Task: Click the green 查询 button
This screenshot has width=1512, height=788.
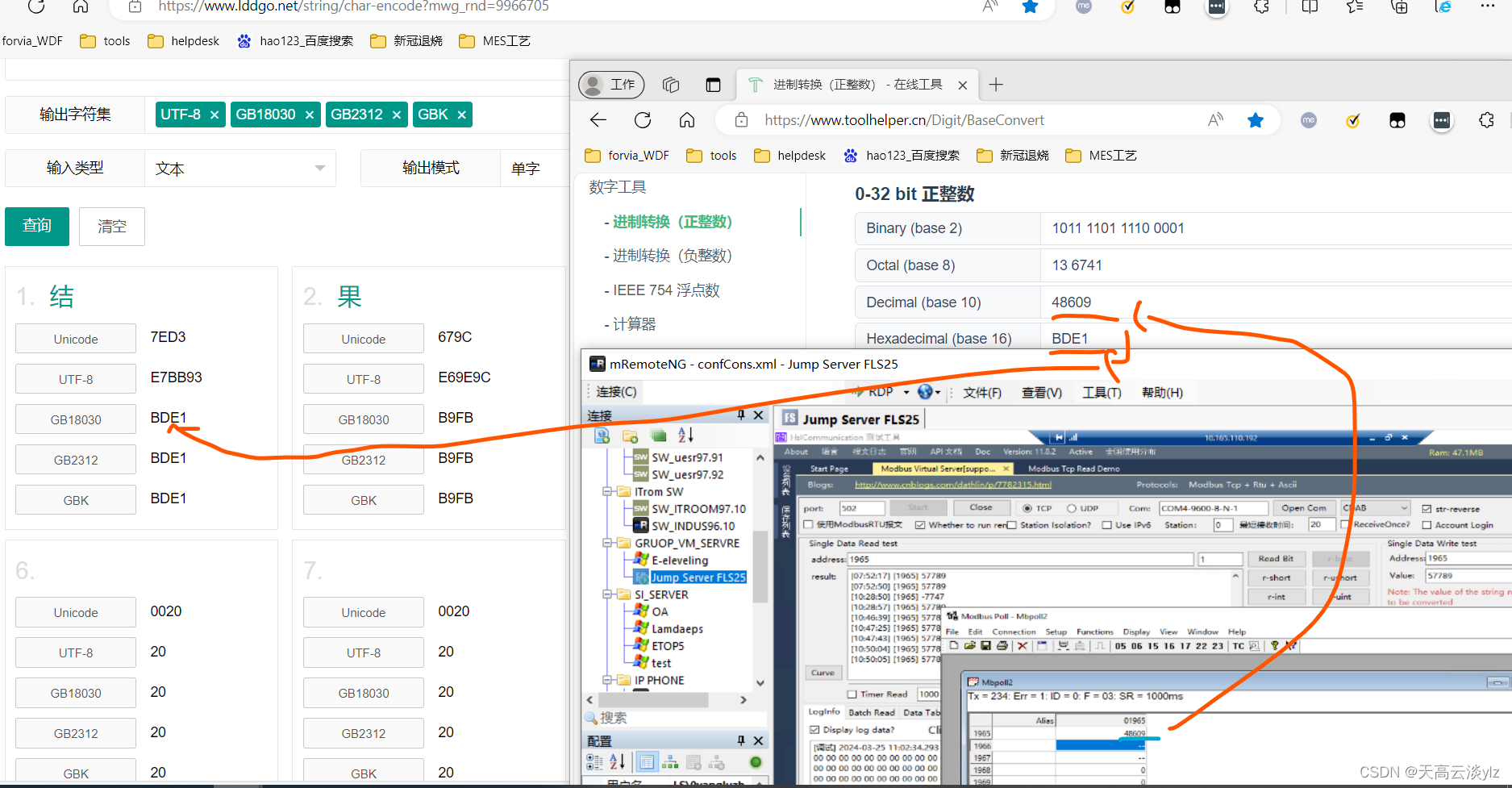Action: click(37, 226)
